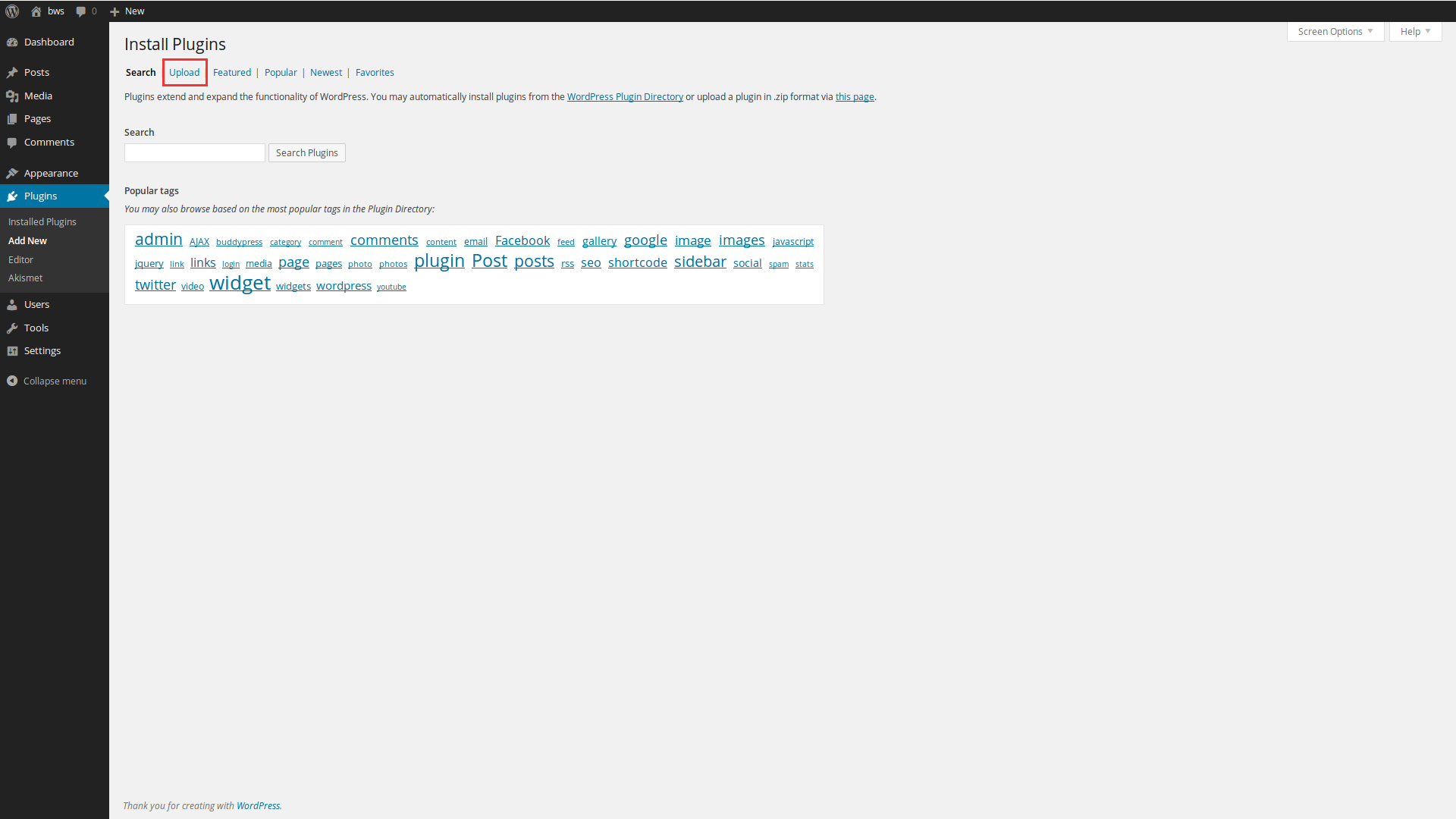Expand the Screen Options panel
Image resolution: width=1456 pixels, height=819 pixels.
tap(1335, 31)
